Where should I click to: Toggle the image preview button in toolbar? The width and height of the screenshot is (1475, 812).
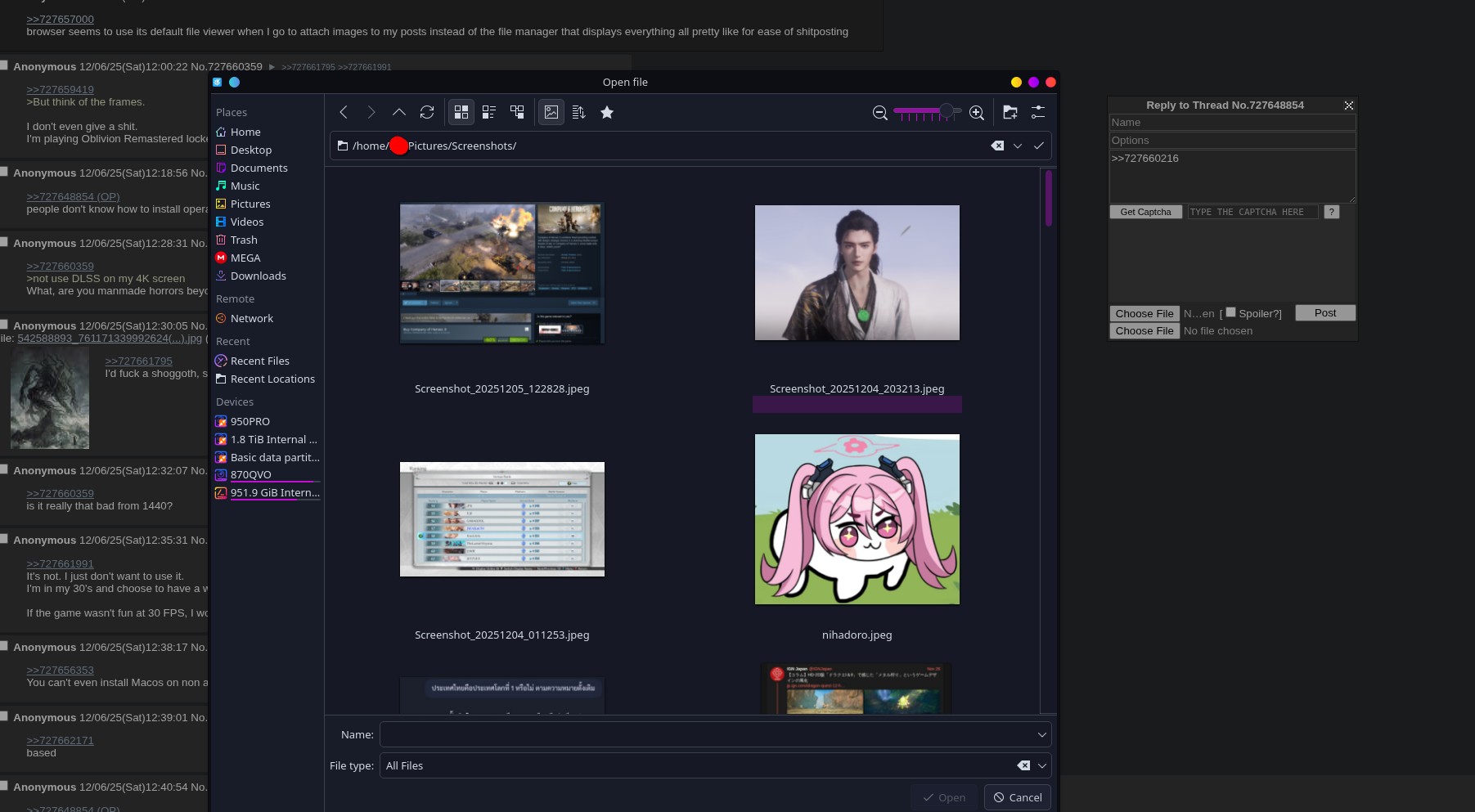551,113
